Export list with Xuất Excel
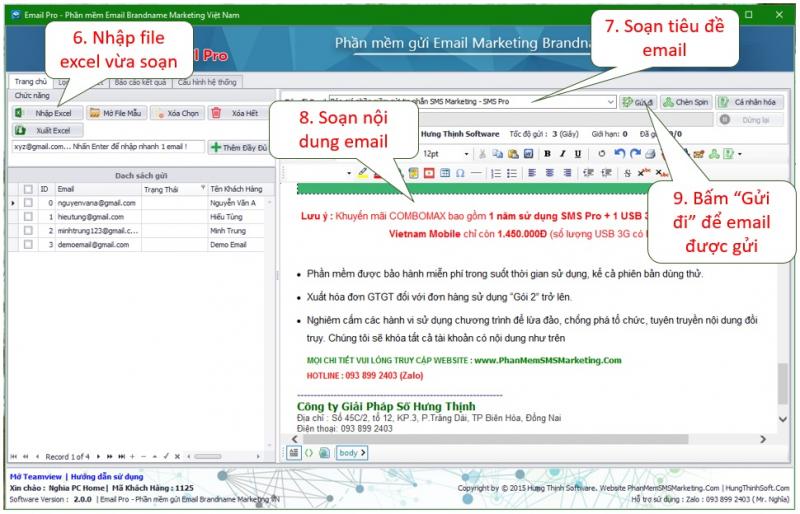800x514 pixels. pyautogui.click(x=47, y=130)
